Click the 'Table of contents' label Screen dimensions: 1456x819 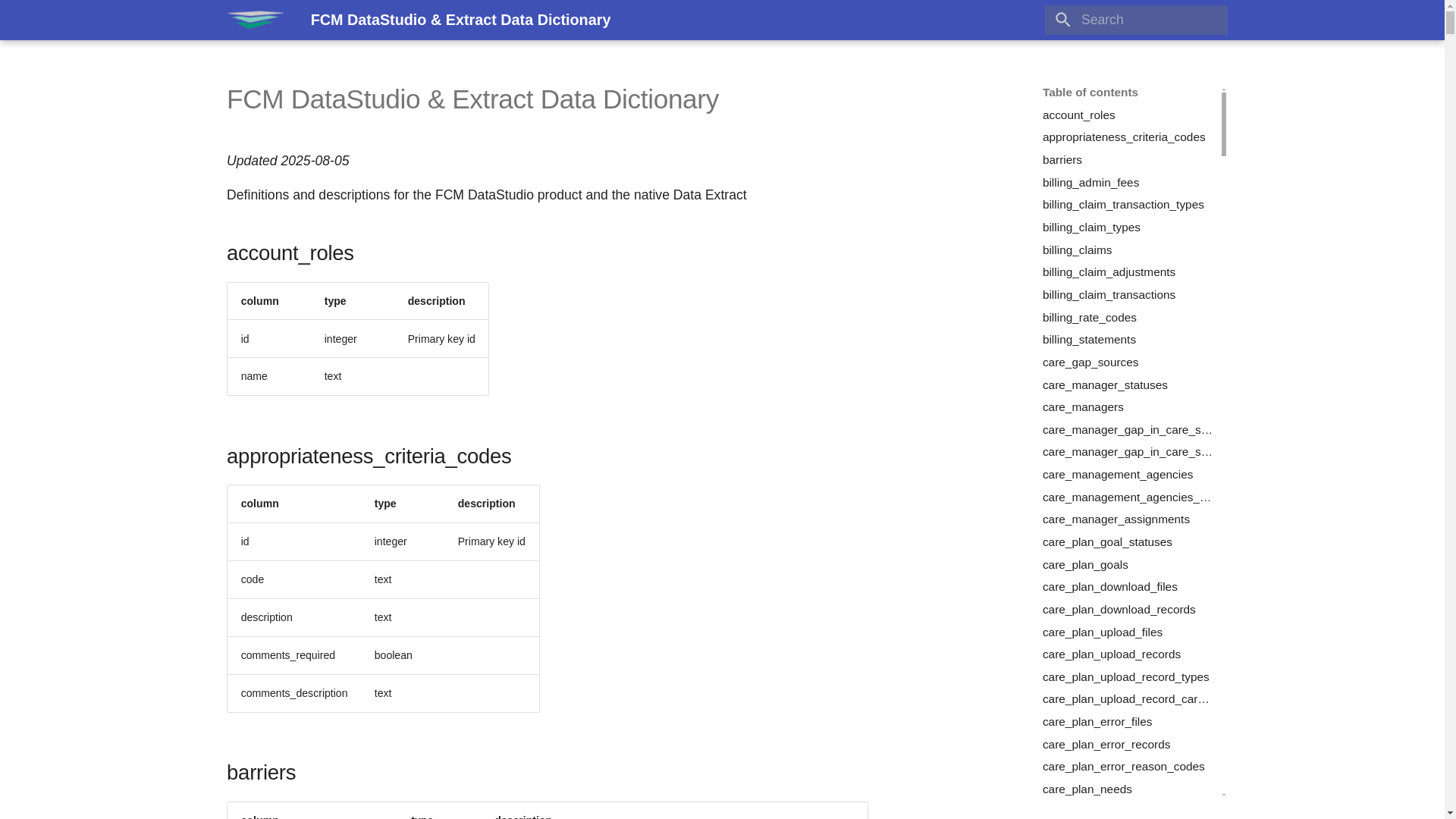tap(1090, 93)
